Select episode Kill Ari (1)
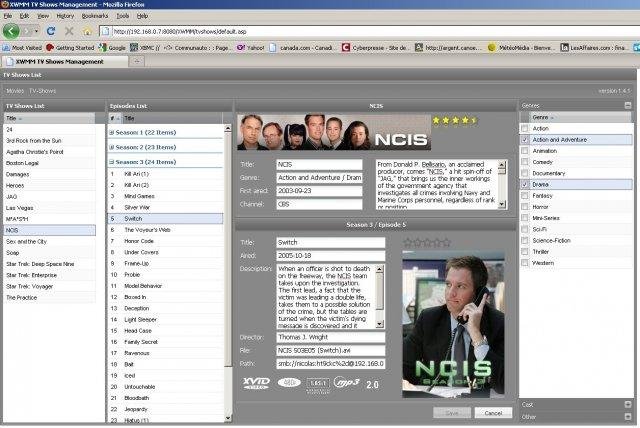This screenshot has width=640, height=428. (165, 174)
